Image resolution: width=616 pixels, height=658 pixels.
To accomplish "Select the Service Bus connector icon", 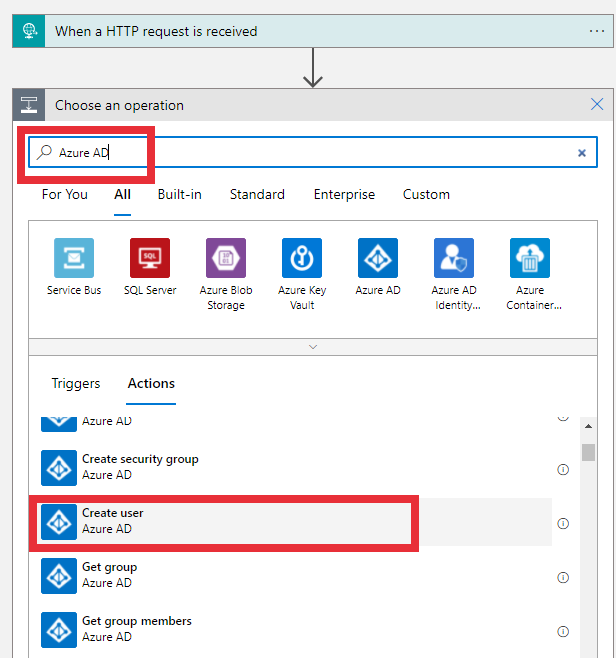I will pos(74,258).
